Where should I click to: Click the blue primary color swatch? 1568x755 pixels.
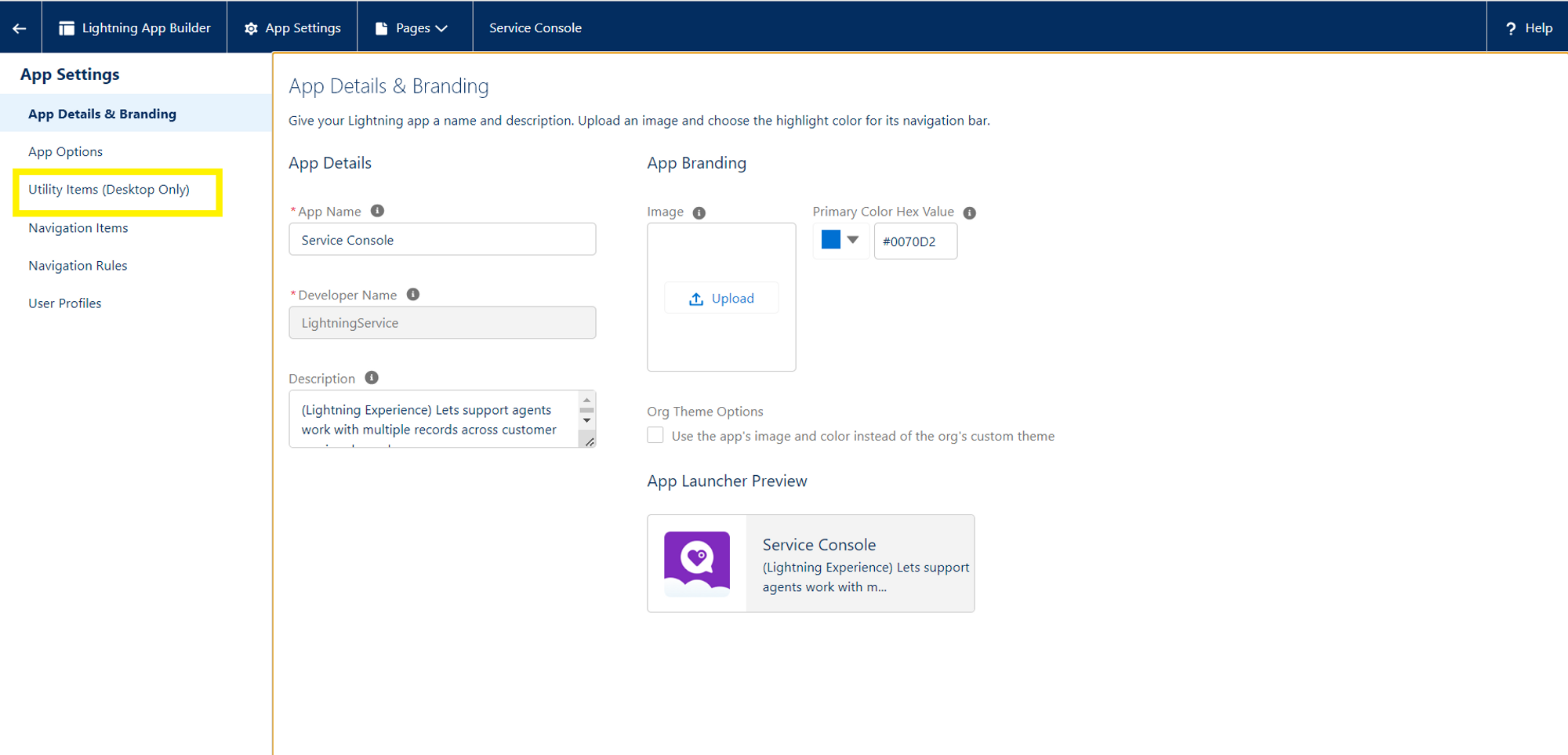tap(831, 239)
